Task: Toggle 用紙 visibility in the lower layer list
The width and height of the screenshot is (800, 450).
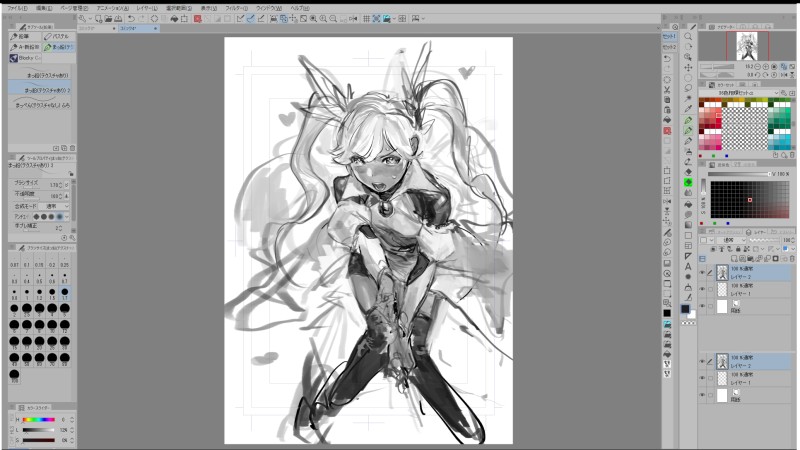Action: click(x=702, y=395)
